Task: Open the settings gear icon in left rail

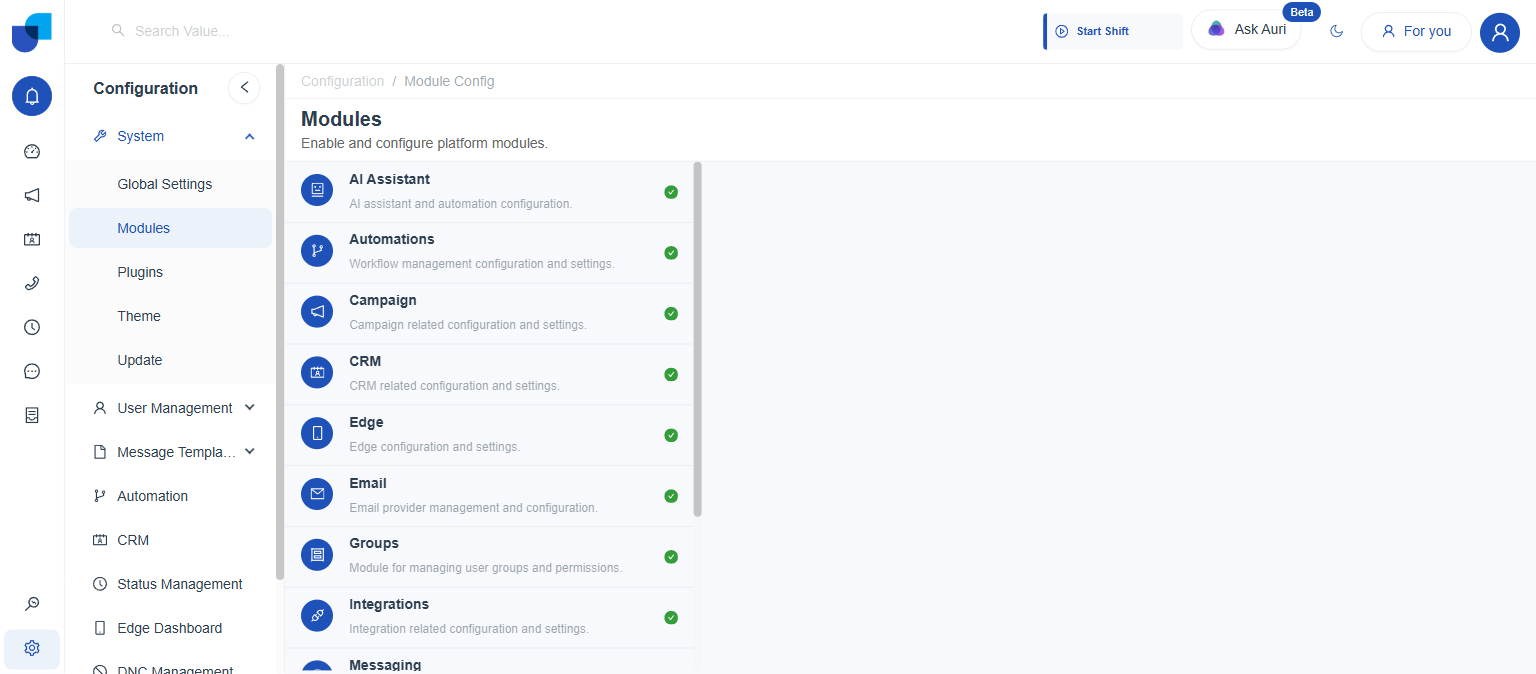Action: click(x=32, y=648)
